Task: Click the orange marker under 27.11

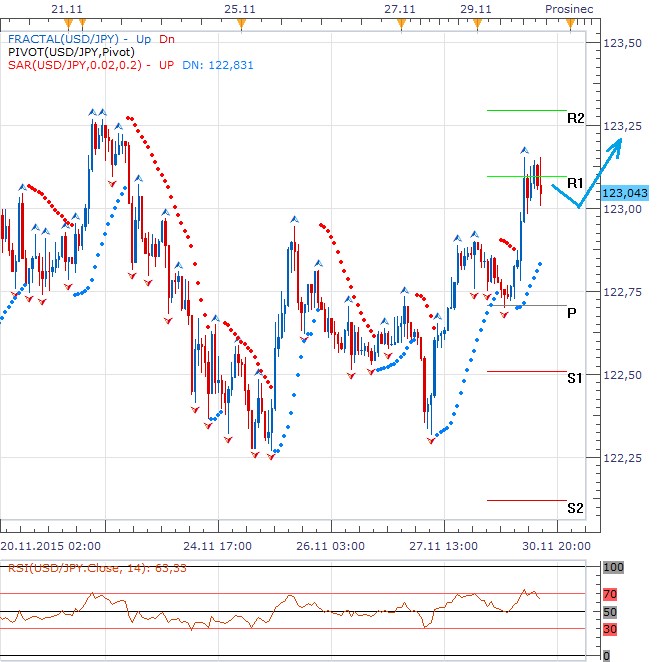Action: point(400,22)
